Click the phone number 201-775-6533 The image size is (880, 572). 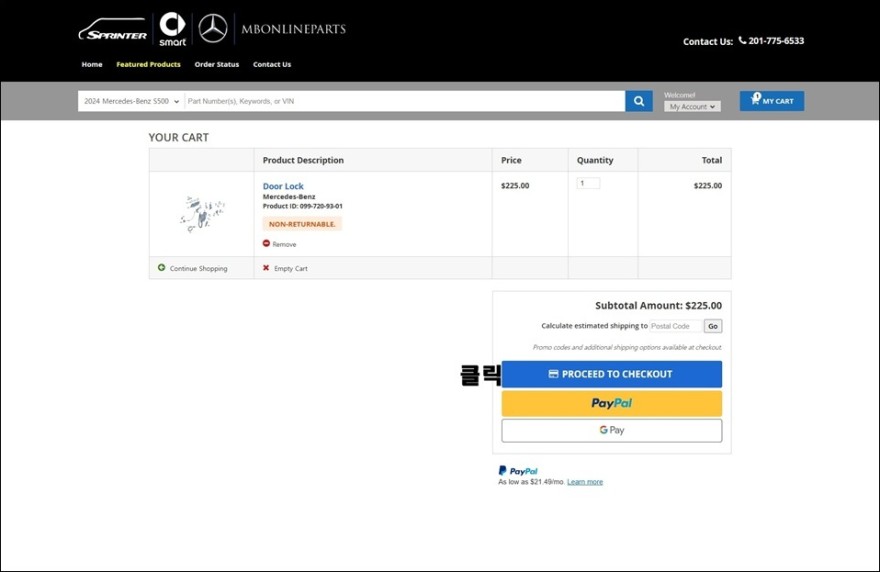click(776, 40)
